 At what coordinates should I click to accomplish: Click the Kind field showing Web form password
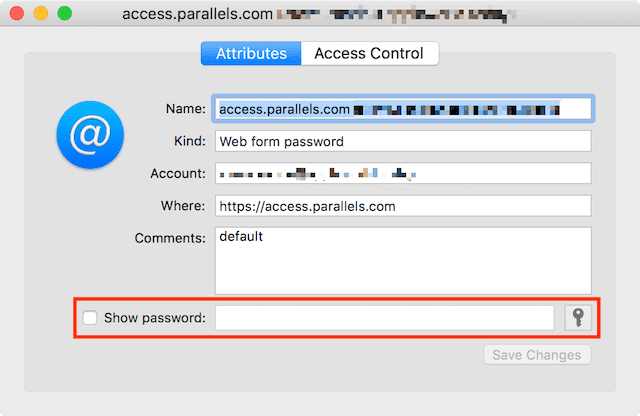click(402, 141)
